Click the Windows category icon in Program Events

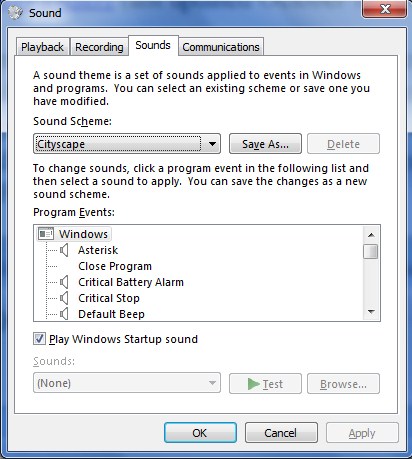pos(46,234)
